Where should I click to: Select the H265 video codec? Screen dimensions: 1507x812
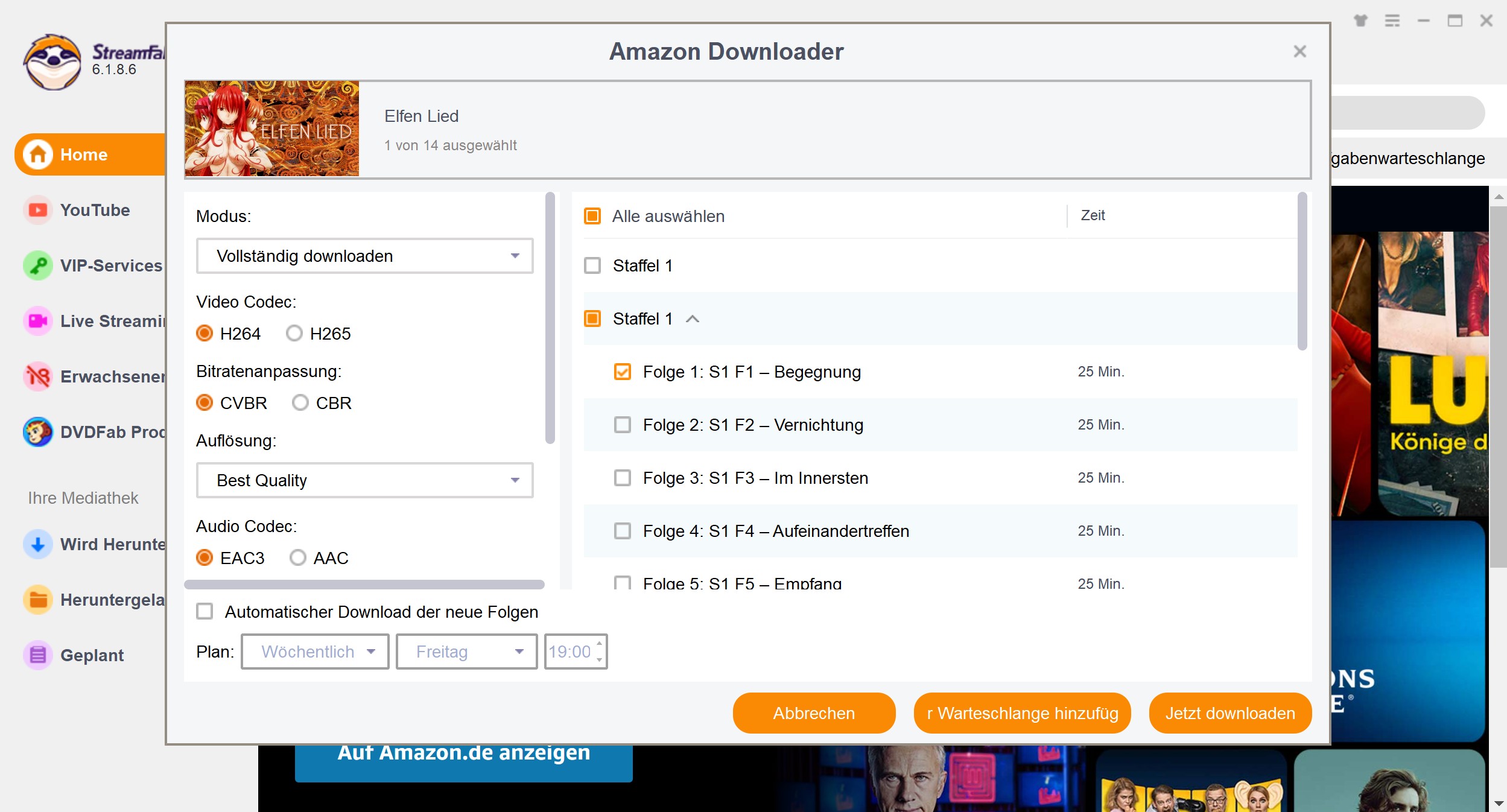click(x=294, y=334)
